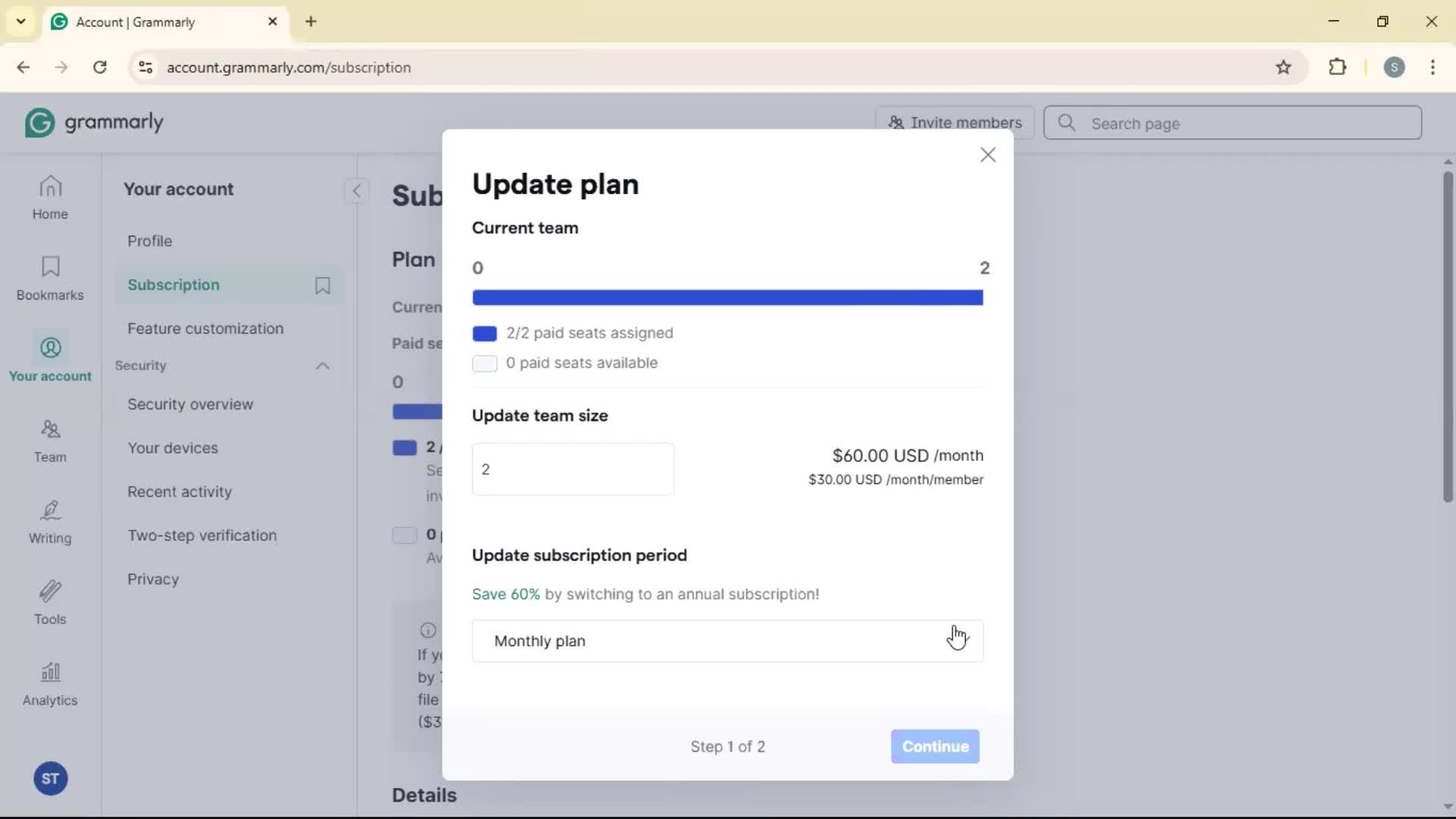Collapse the Your account side panel
The height and width of the screenshot is (819, 1456).
coord(356,190)
